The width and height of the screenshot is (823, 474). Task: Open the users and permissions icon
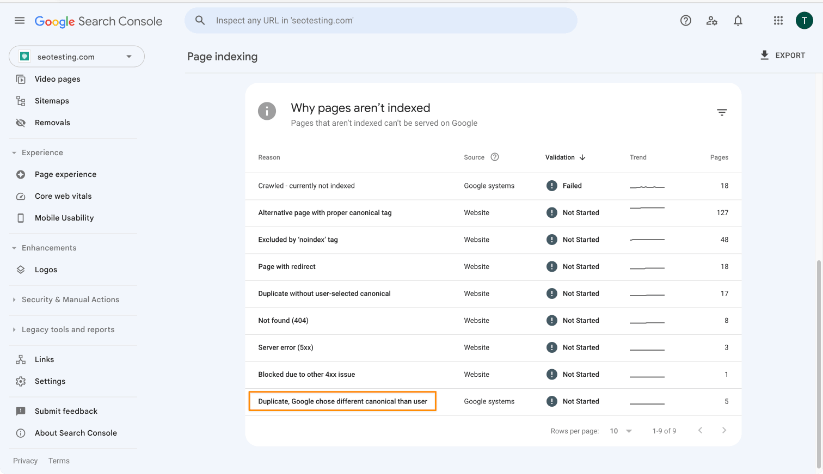coord(712,20)
